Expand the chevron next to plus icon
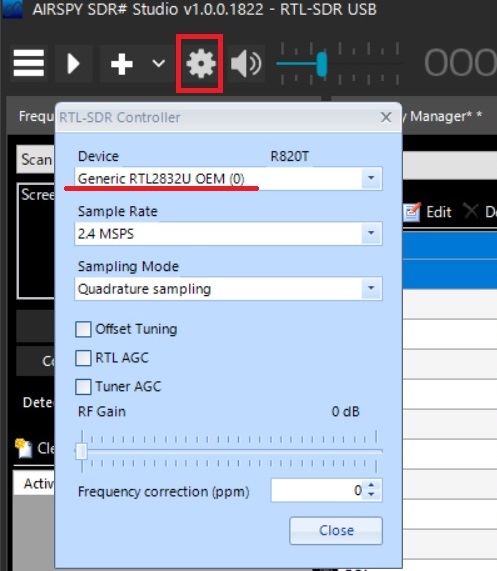This screenshot has width=497, height=571. (158, 64)
